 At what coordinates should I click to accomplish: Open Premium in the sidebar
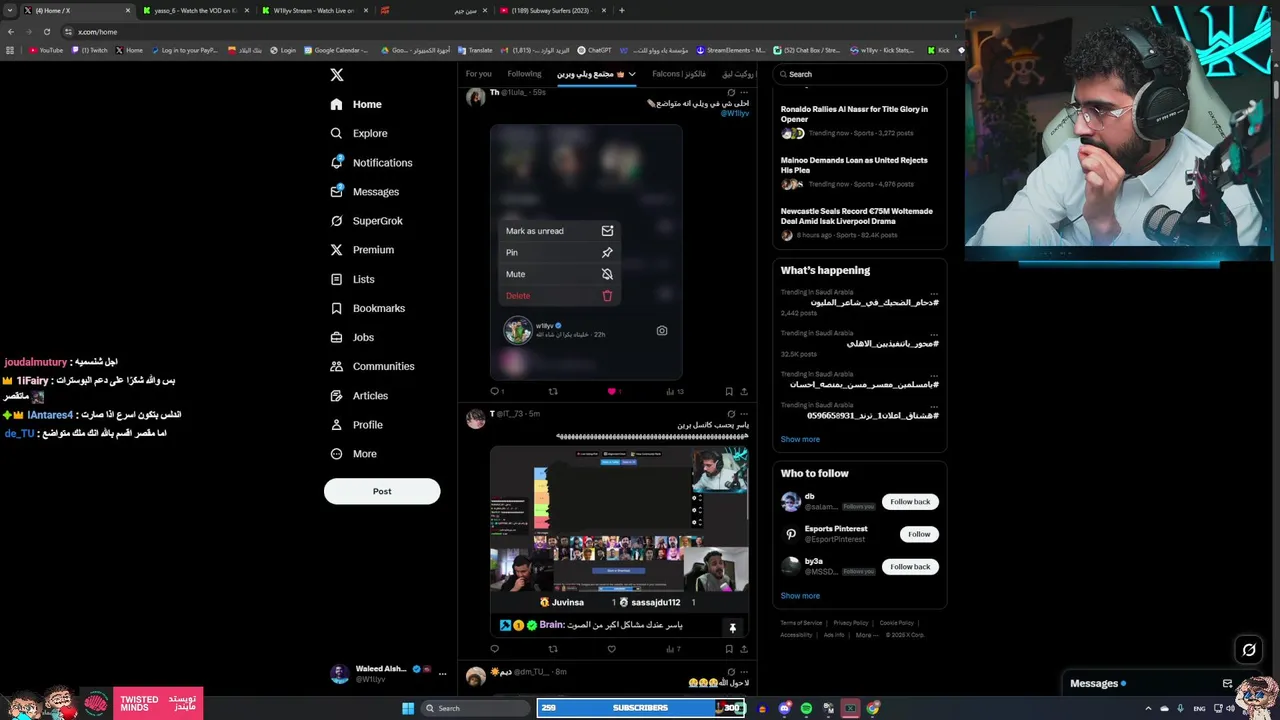361,250
